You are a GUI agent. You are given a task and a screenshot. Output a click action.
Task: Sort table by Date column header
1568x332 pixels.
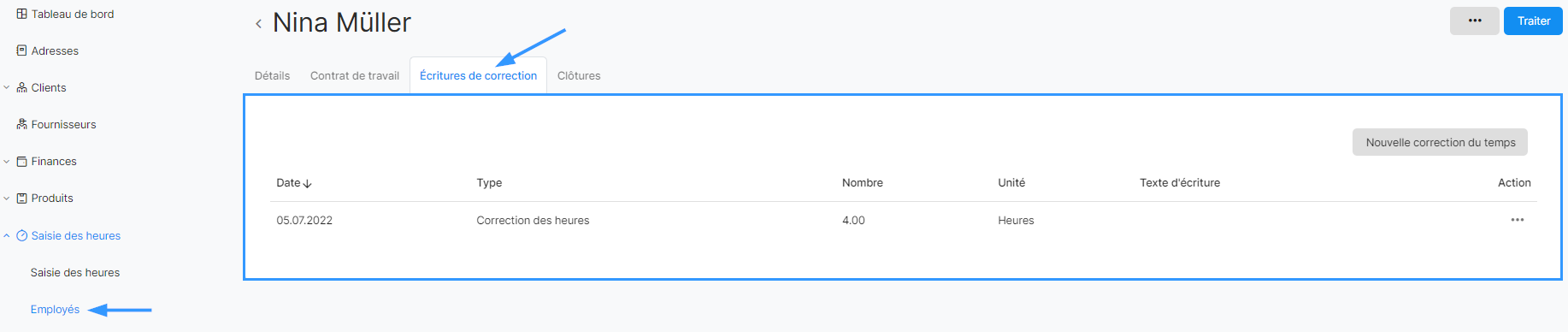(294, 182)
